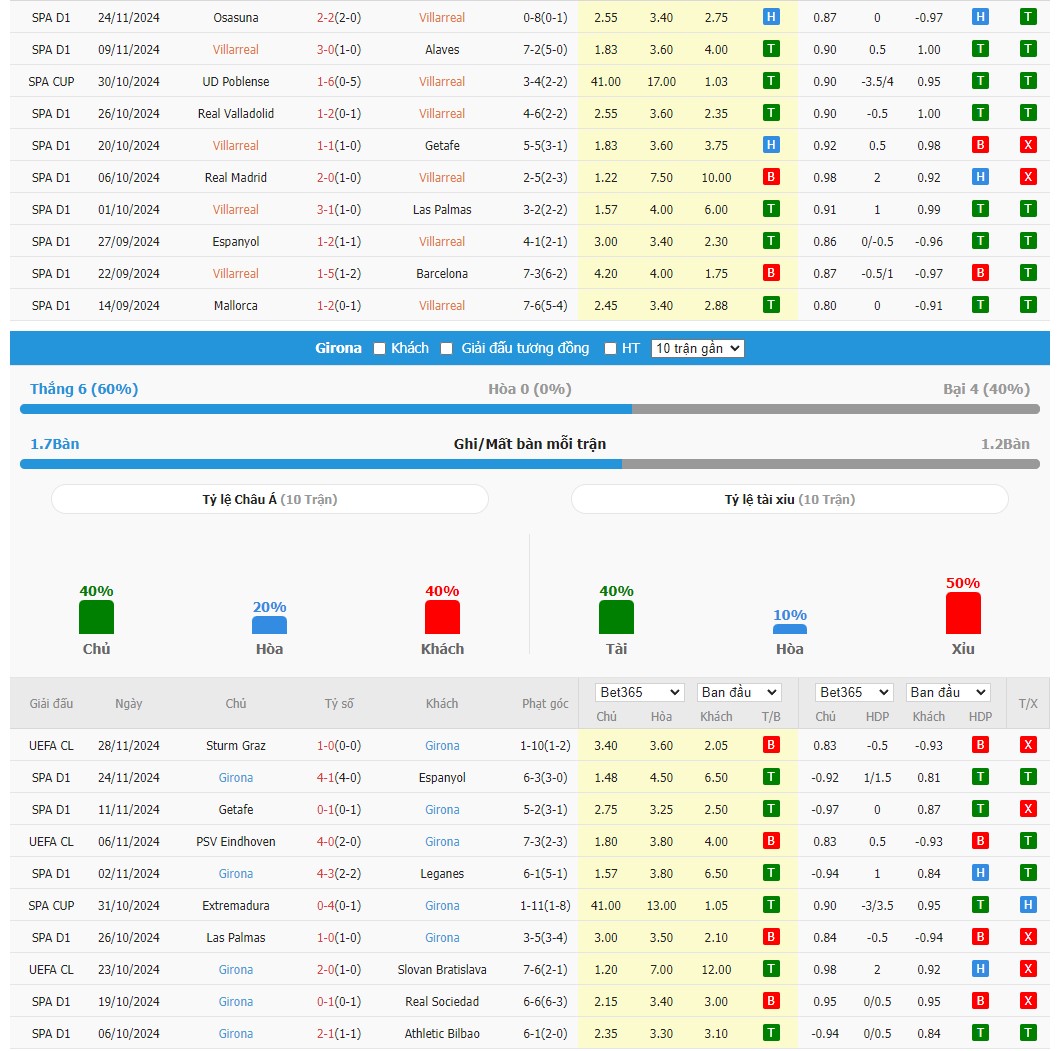Click the X badge in Real Sociedad row
Image resolution: width=1059 pixels, height=1051 pixels.
(1028, 1001)
